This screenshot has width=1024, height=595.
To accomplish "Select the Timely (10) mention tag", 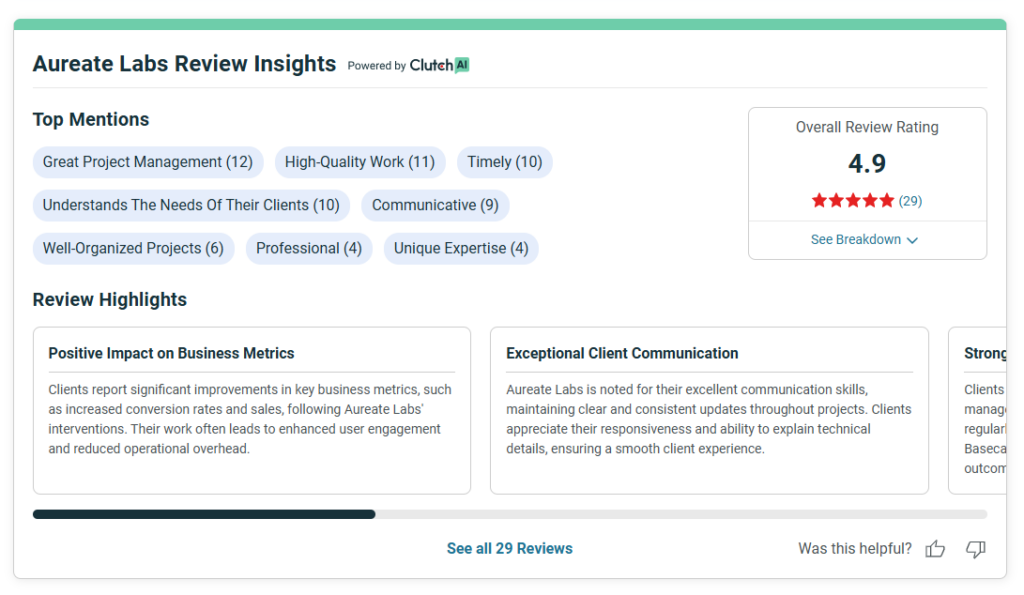I will click(x=505, y=162).
